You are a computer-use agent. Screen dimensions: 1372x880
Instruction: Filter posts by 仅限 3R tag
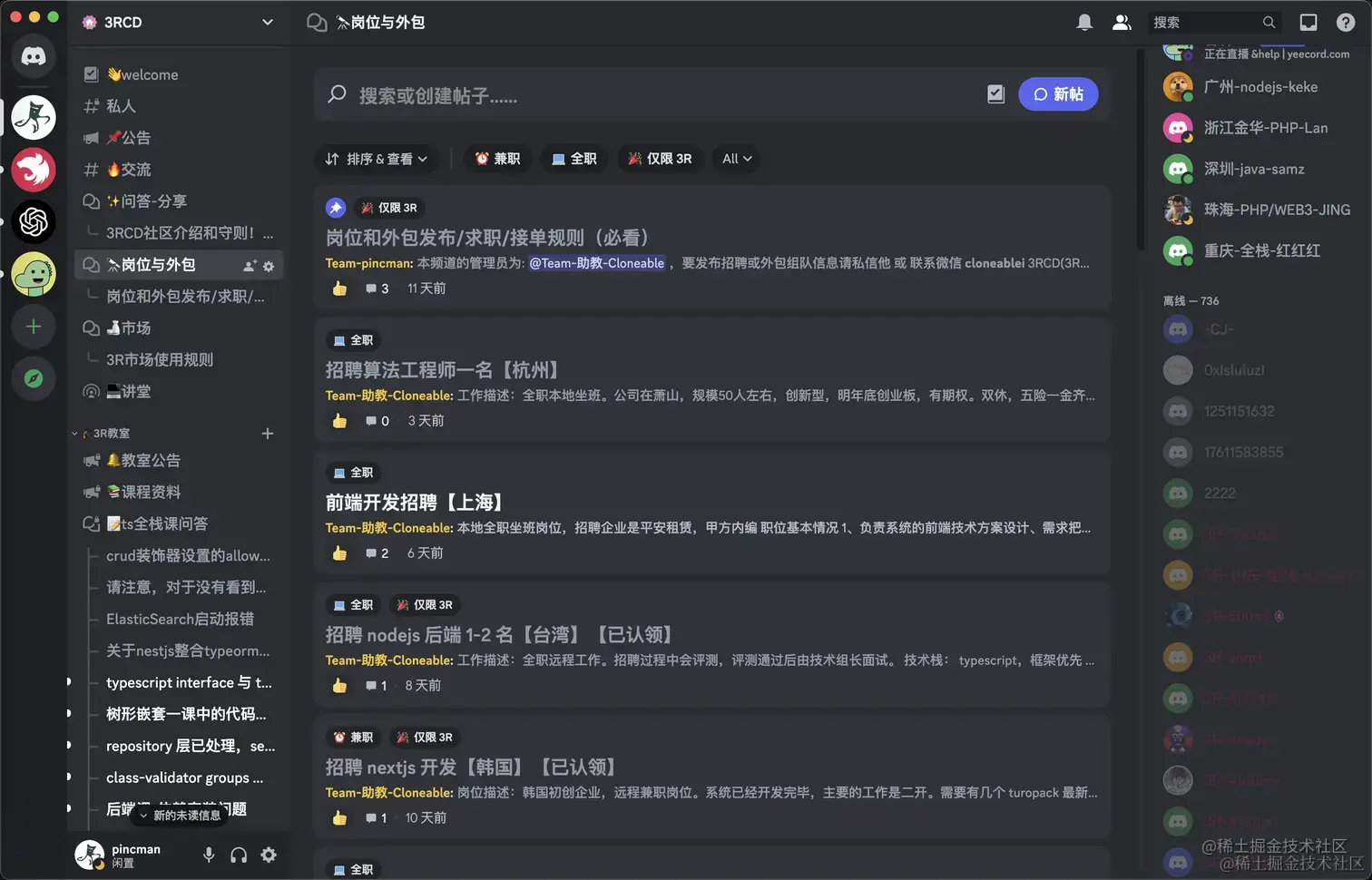(661, 159)
